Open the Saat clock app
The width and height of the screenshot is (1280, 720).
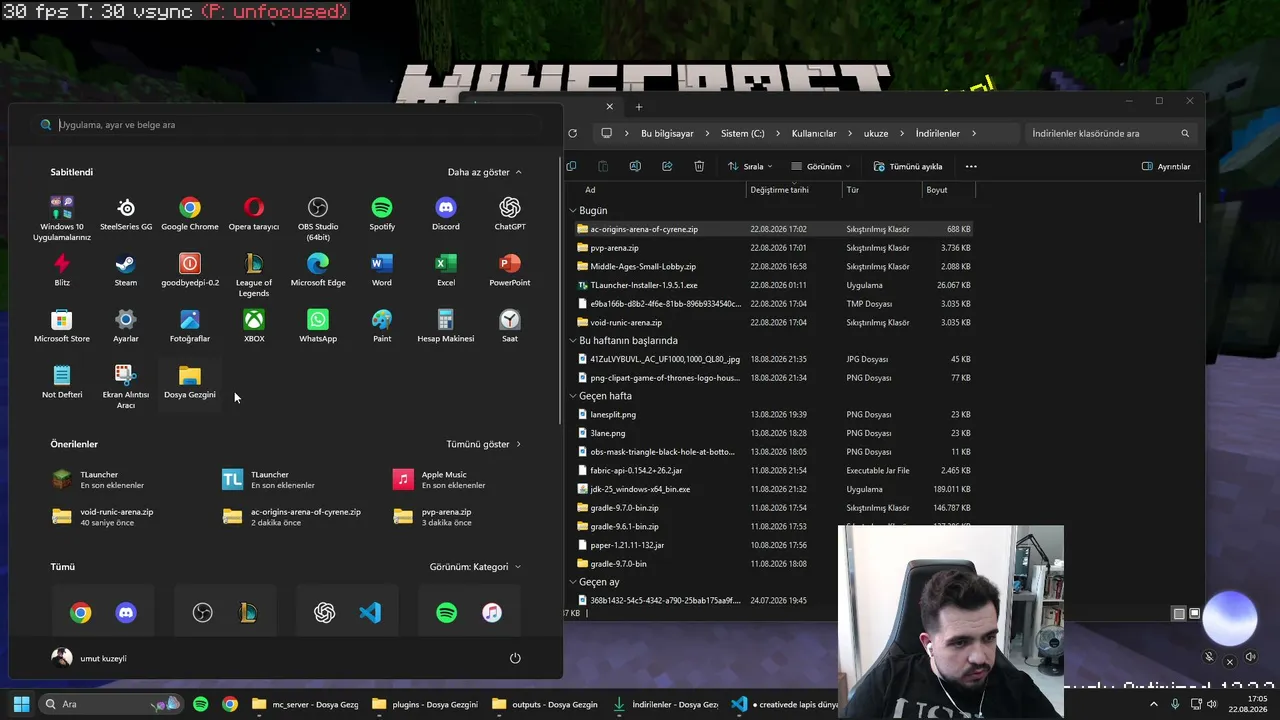pos(510,326)
